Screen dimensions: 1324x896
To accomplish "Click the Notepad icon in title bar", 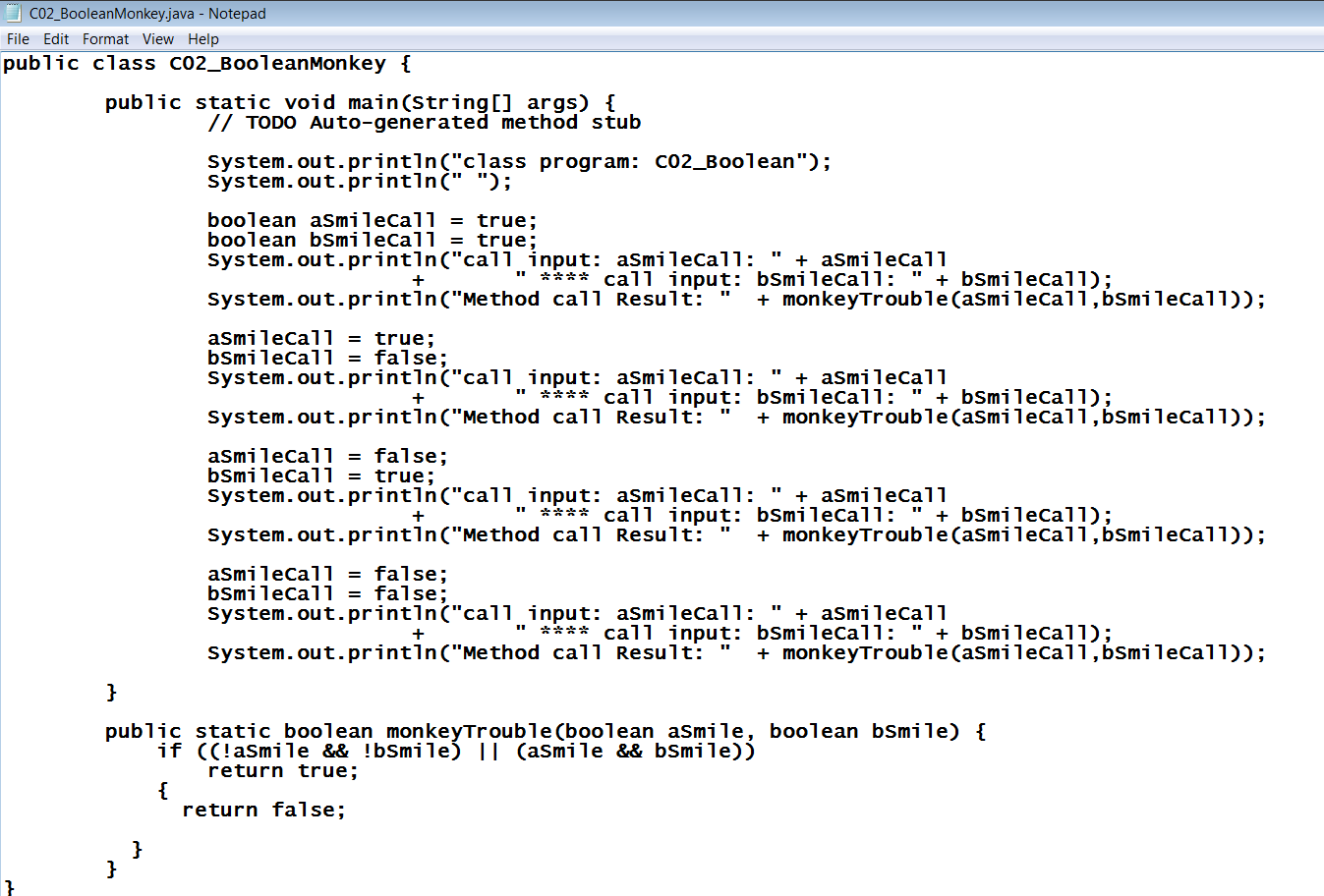I will coord(13,14).
